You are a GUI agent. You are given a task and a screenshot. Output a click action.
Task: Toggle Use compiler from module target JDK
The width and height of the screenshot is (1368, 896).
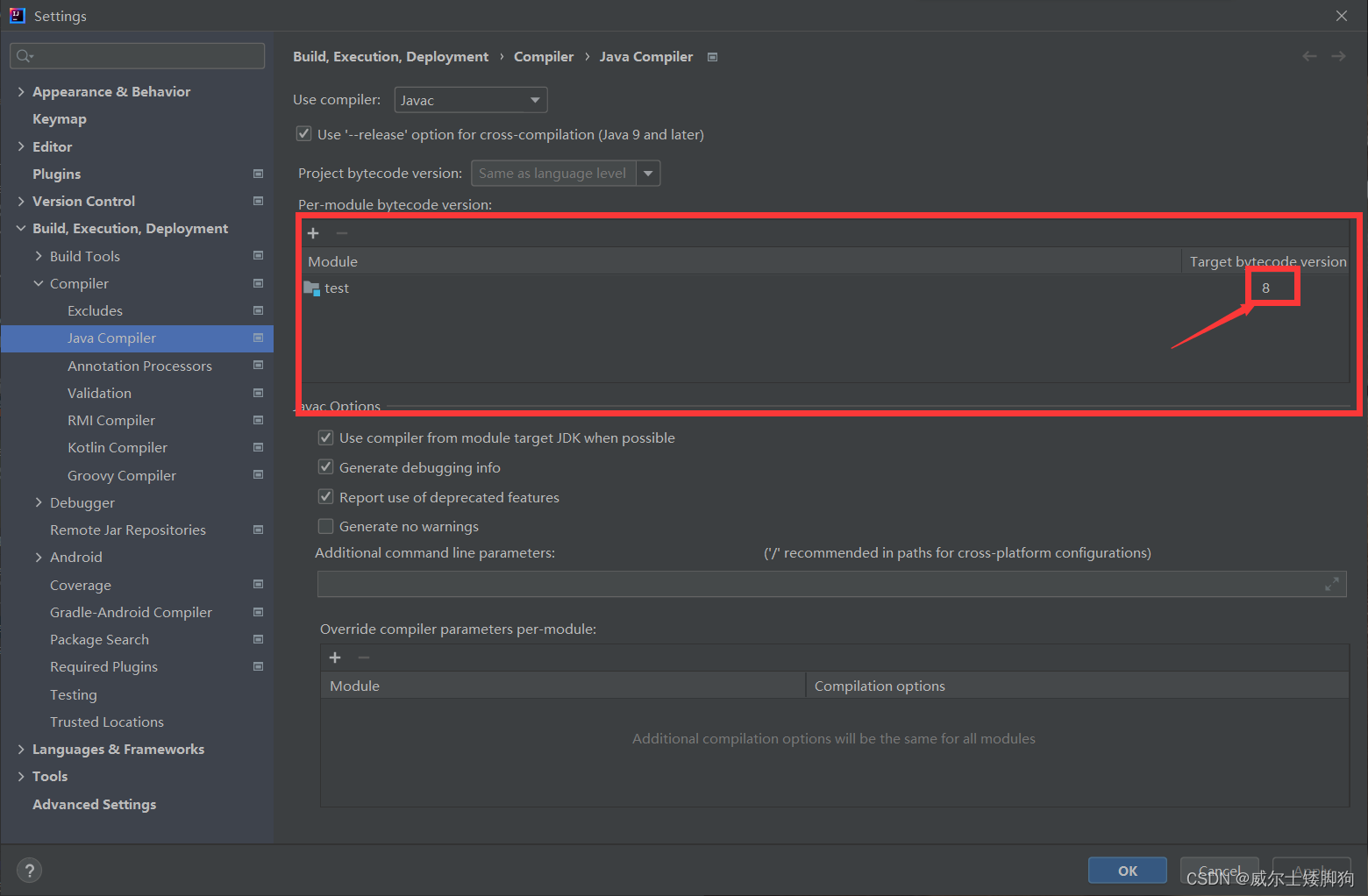pyautogui.click(x=325, y=437)
